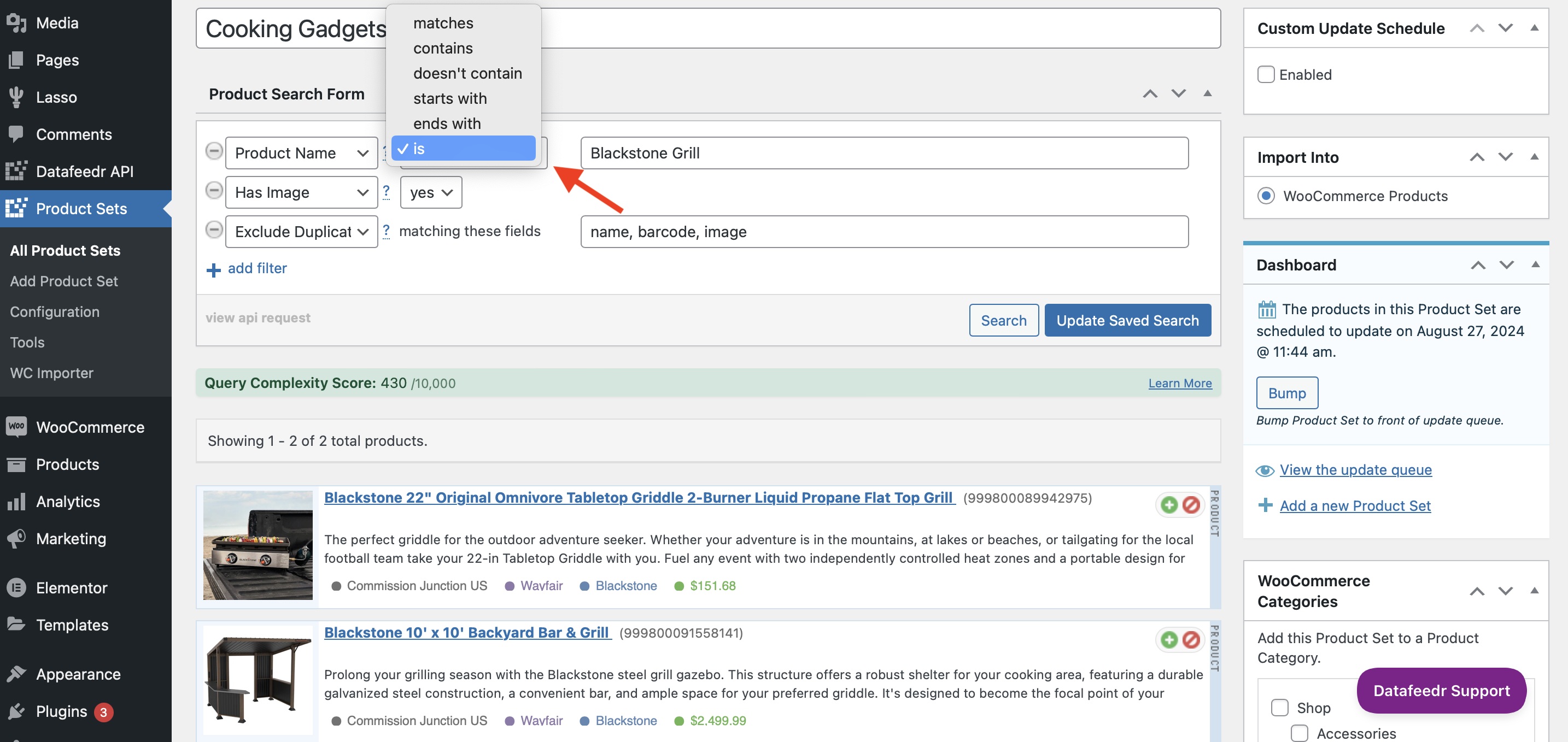The image size is (1568, 742).
Task: Open the Marketing megaphone icon
Action: (16, 539)
